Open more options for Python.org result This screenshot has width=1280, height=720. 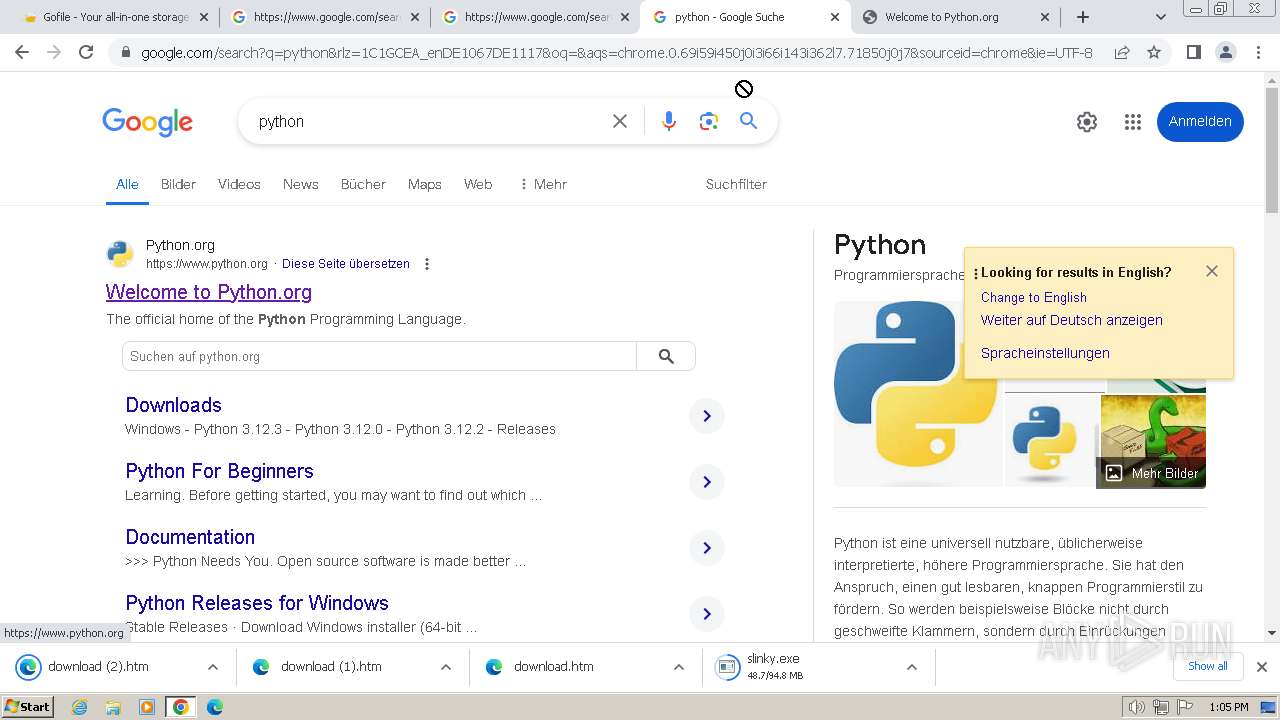pyautogui.click(x=427, y=264)
